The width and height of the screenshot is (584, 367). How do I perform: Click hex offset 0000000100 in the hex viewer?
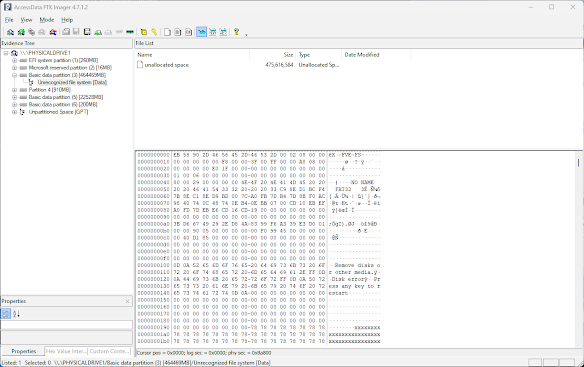point(153,265)
